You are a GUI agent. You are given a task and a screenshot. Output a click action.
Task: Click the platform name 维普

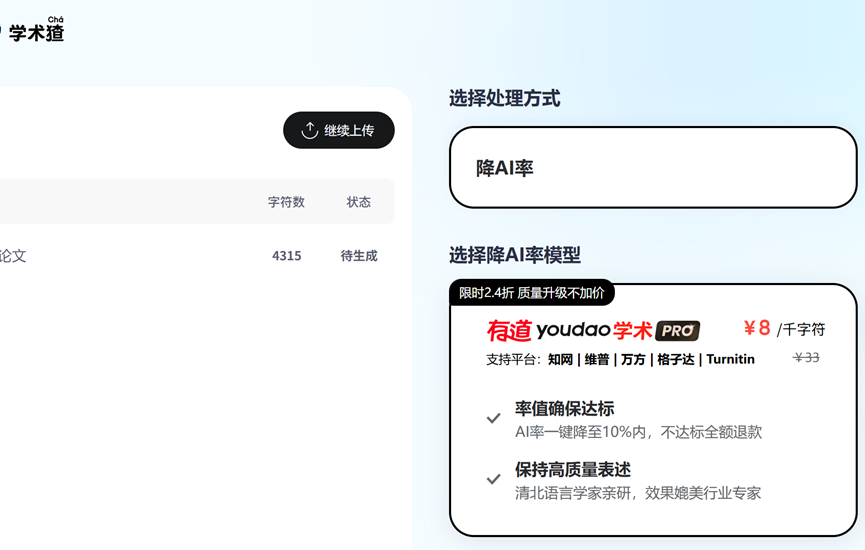597,360
